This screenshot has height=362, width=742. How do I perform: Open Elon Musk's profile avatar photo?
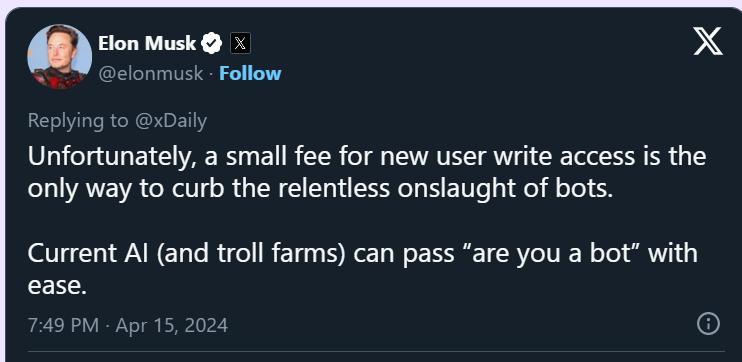coord(60,57)
